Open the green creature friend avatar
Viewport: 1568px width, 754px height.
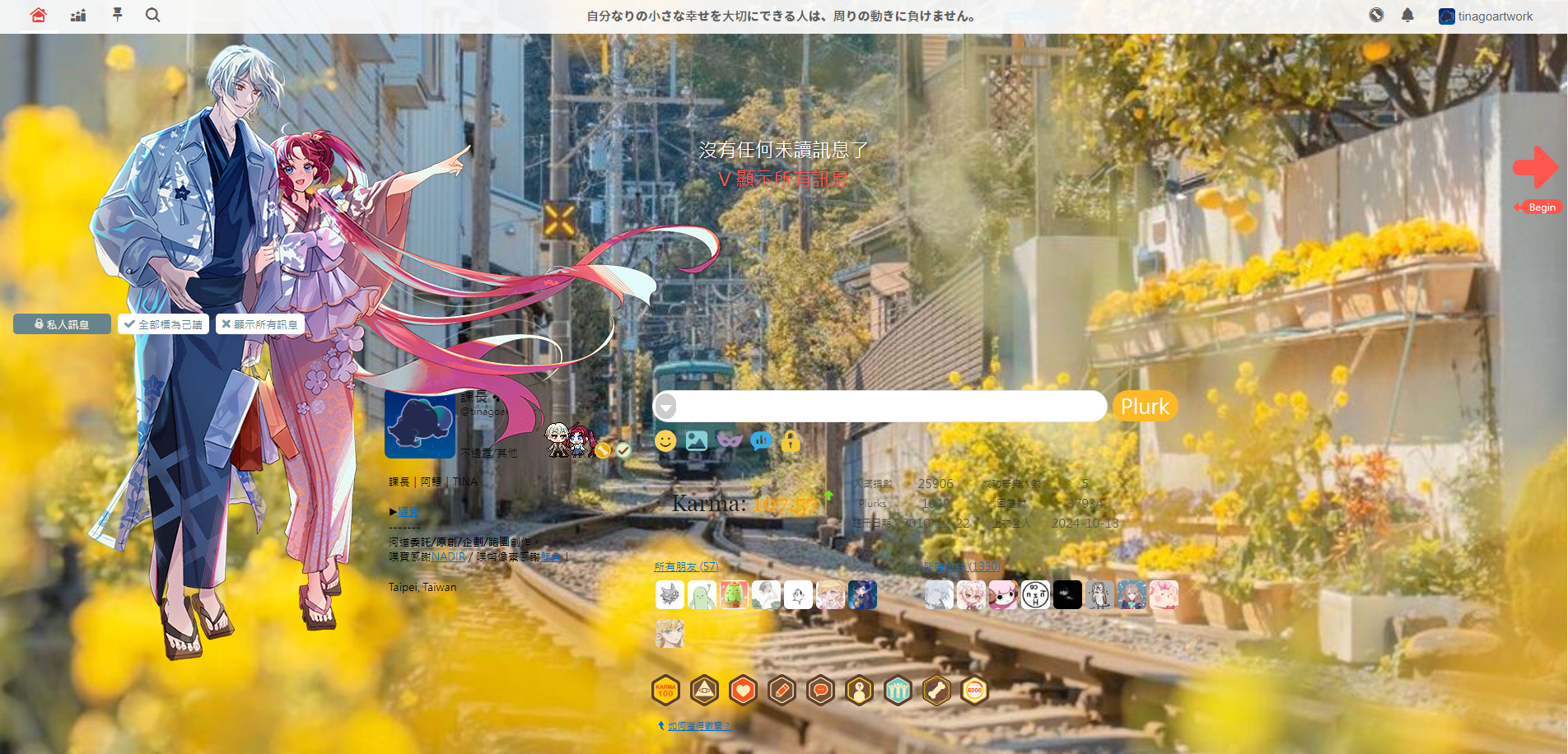tap(702, 594)
